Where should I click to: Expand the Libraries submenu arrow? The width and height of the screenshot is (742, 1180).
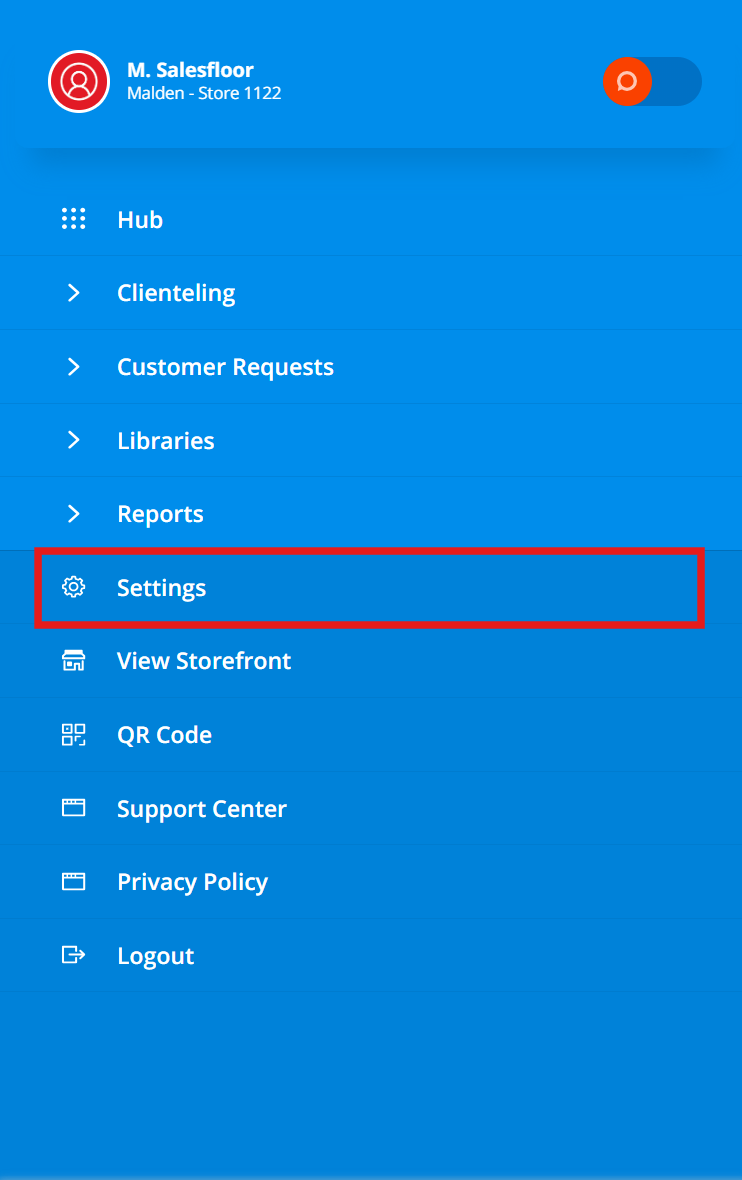pos(73,440)
